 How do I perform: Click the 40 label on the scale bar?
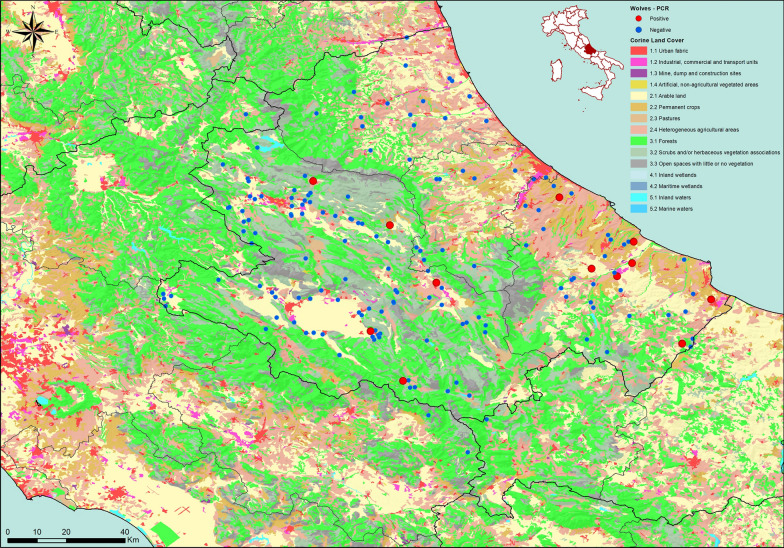point(124,532)
